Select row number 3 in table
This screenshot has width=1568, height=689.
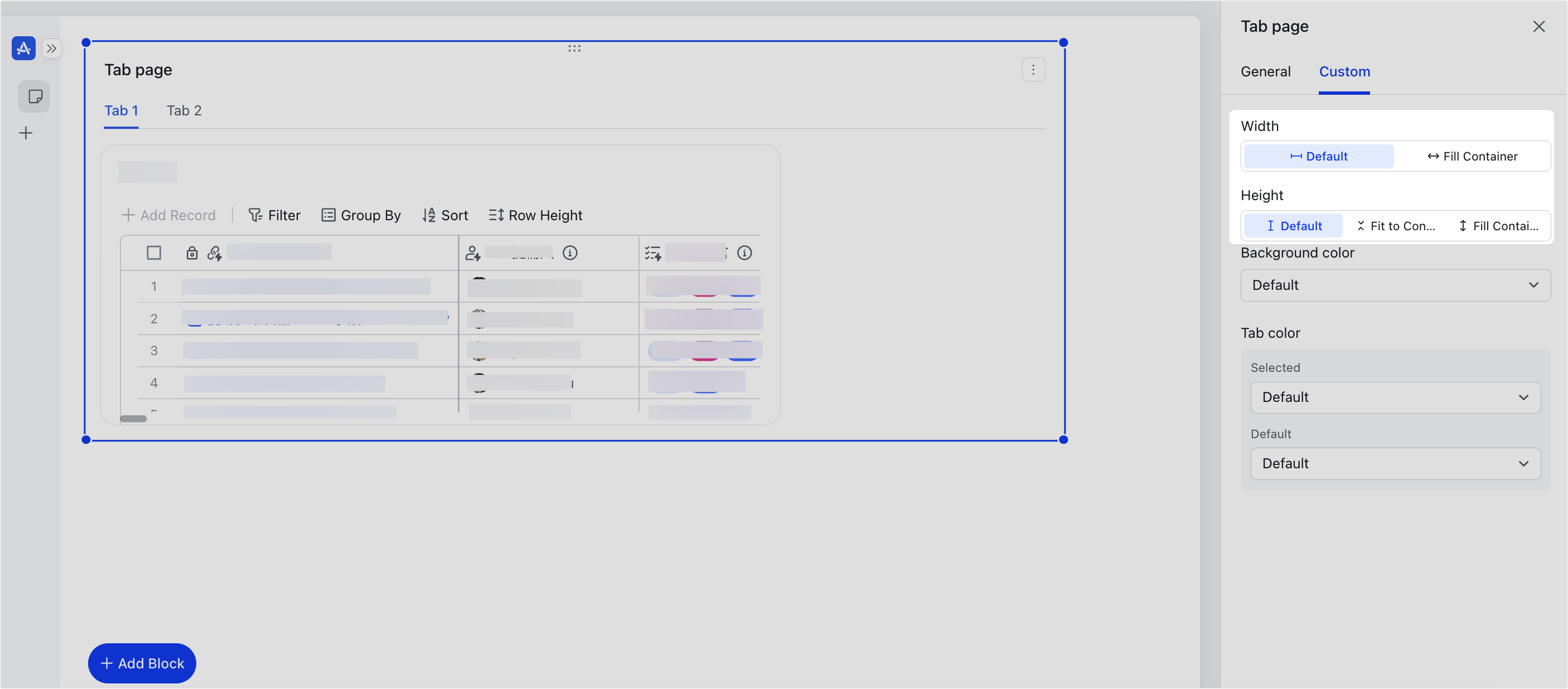(x=154, y=350)
